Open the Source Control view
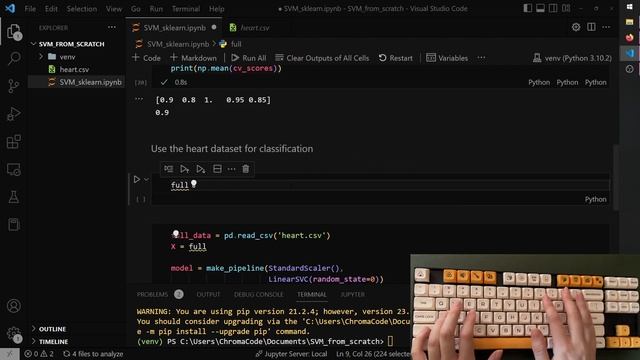The image size is (640, 360). pyautogui.click(x=13, y=86)
